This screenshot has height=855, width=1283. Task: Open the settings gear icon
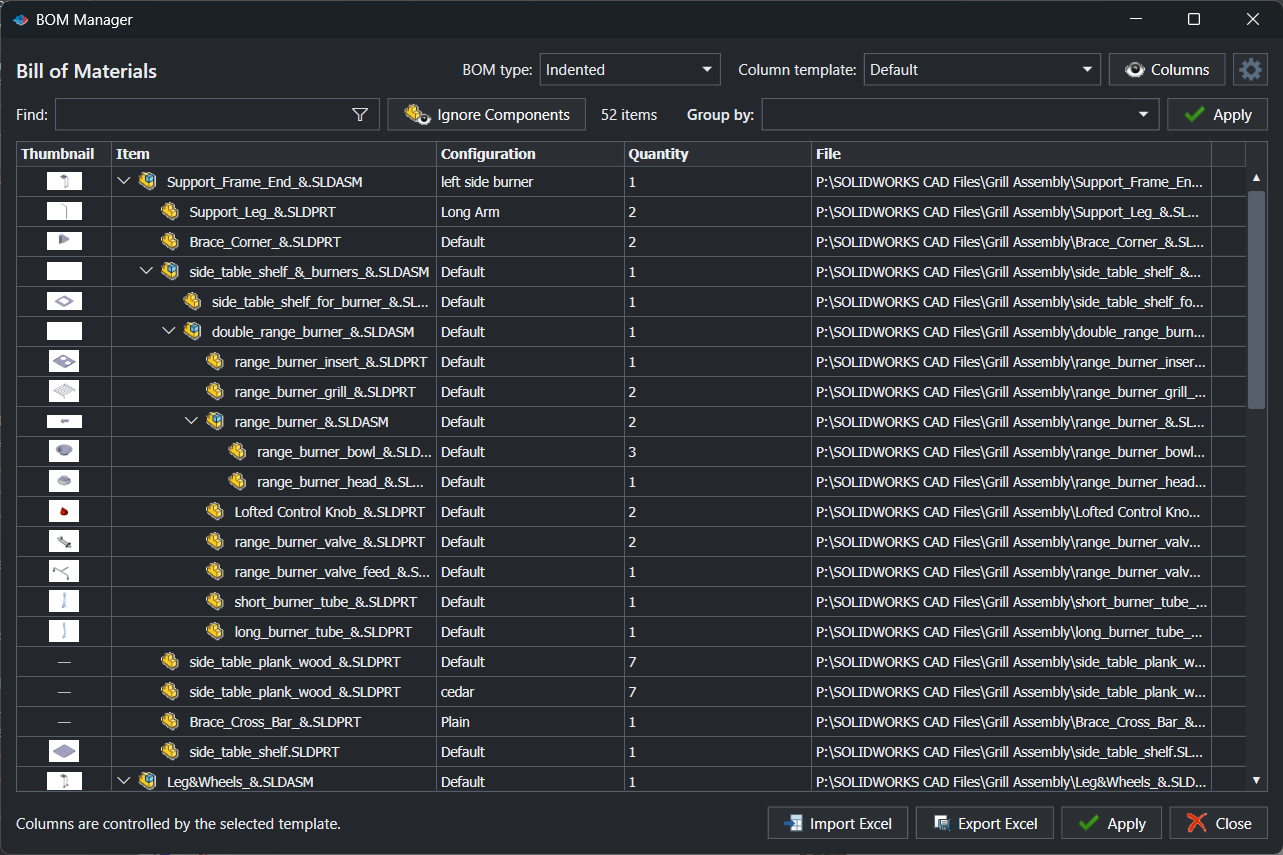point(1250,70)
